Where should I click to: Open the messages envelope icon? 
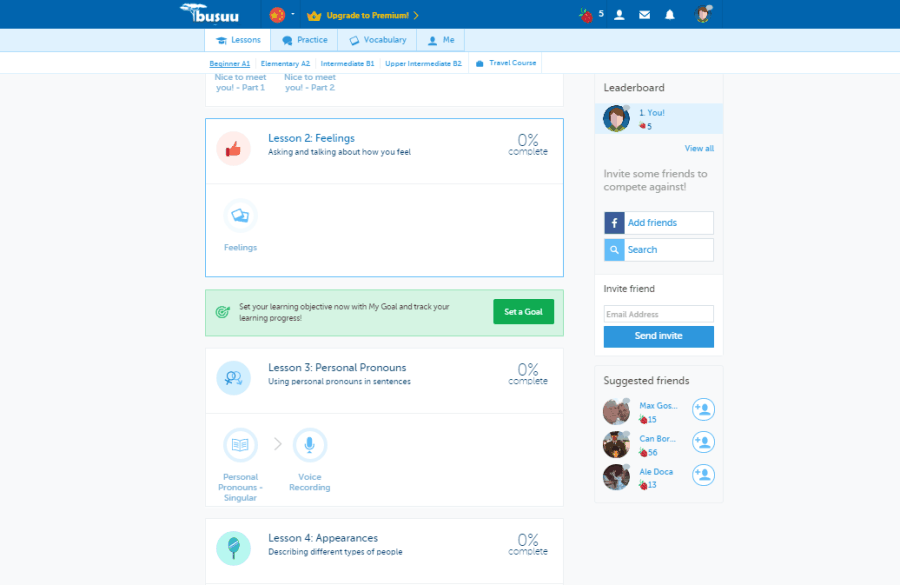pyautogui.click(x=645, y=15)
